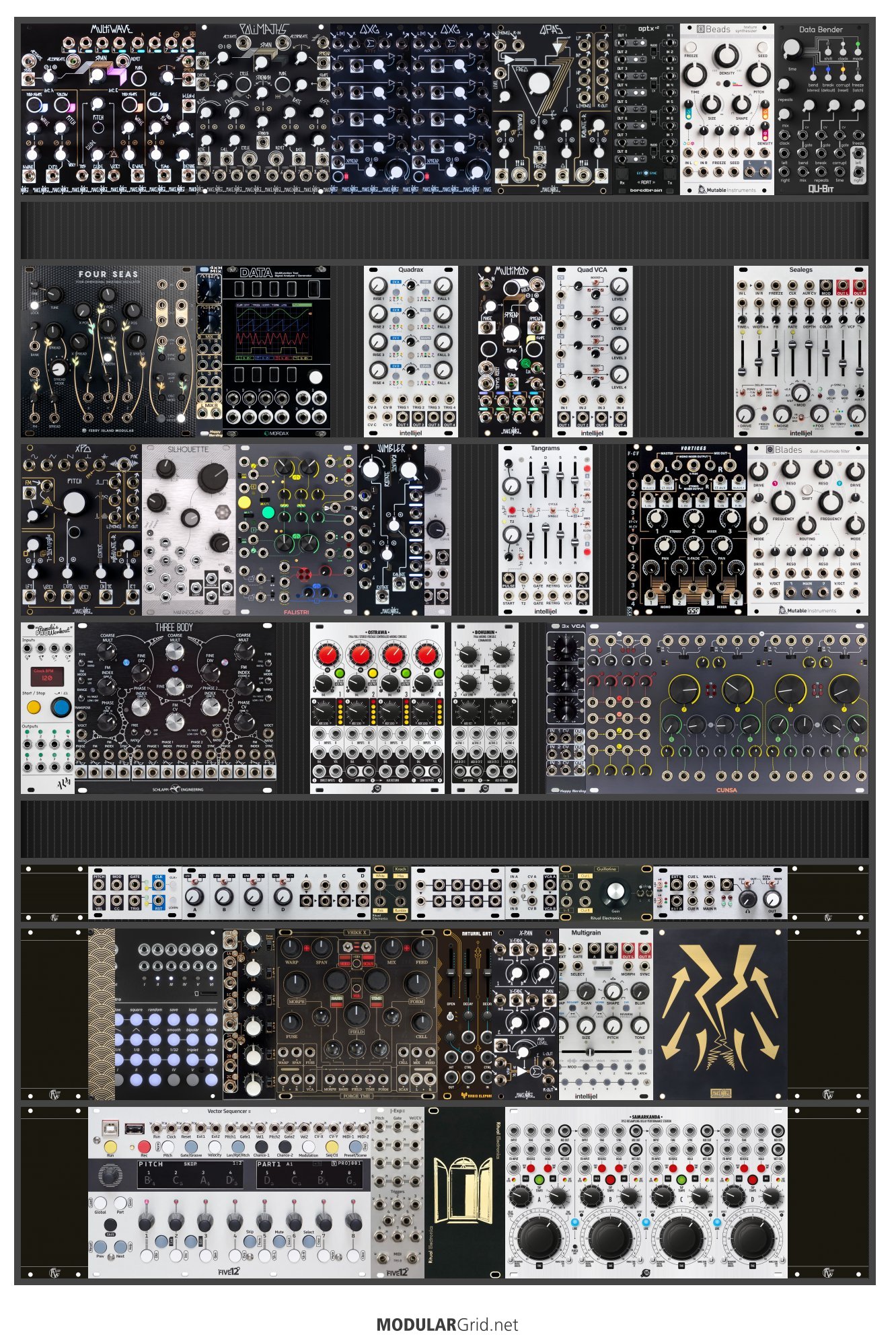Tap the Gate/Groove button on Vector Sequencer
Image resolution: width=896 pixels, height=1339 pixels.
click(190, 1147)
